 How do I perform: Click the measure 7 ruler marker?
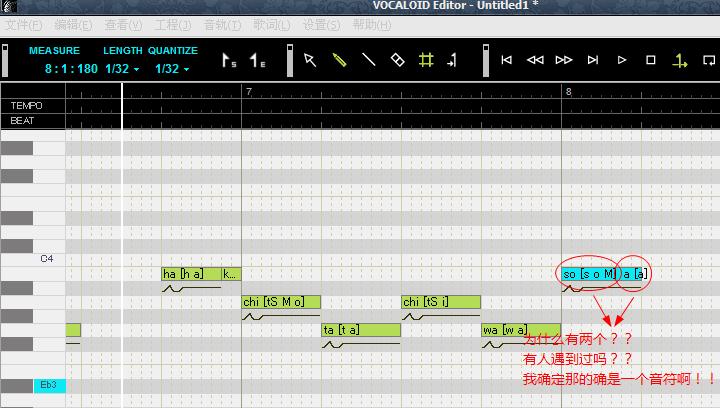click(248, 92)
